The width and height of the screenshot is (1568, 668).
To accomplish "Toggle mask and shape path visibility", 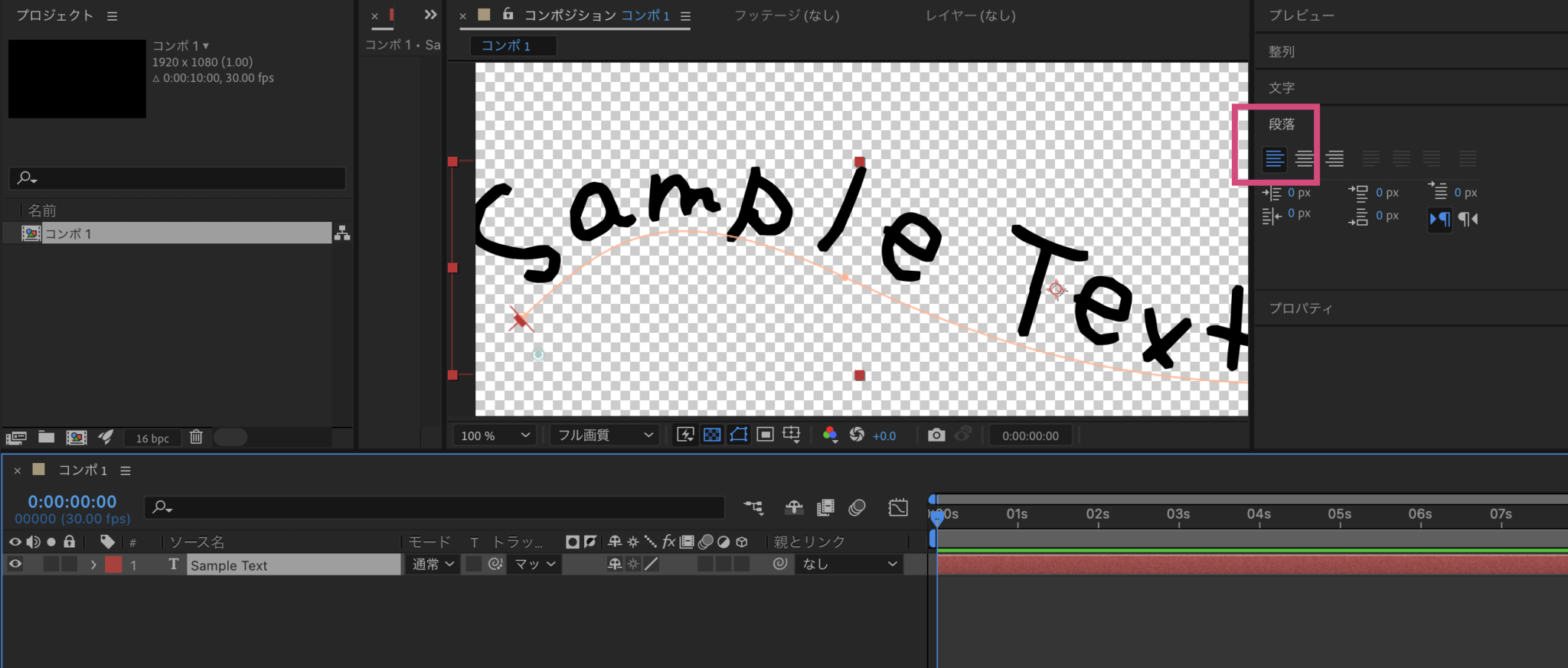I will 739,435.
